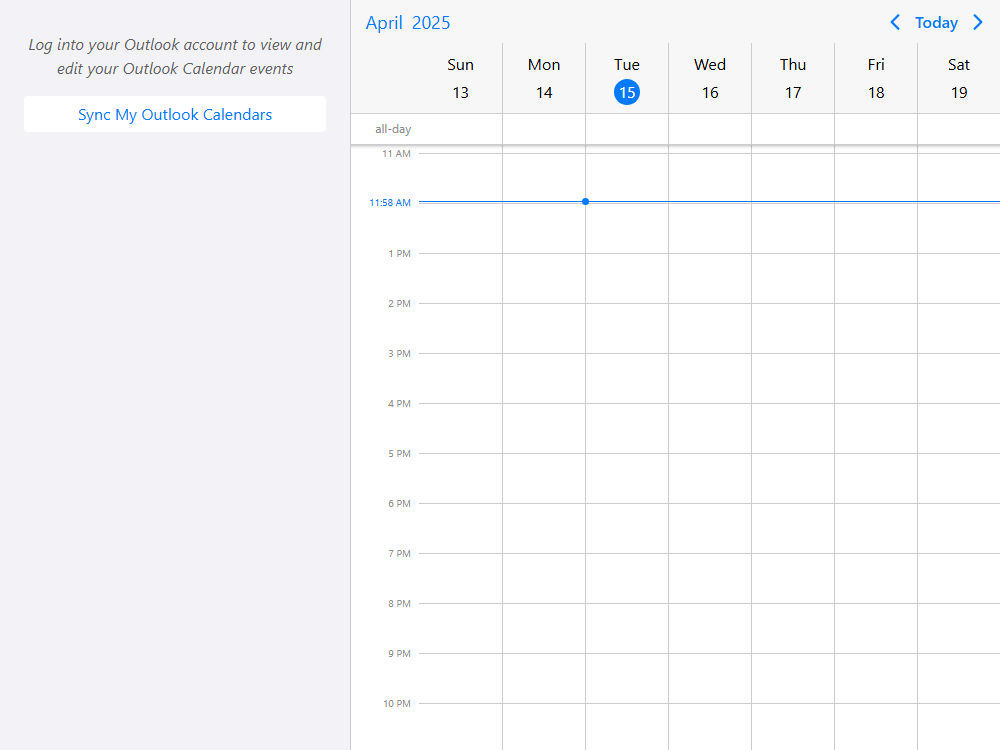Click the 11 AM time label
The width and height of the screenshot is (1000, 750).
click(x=396, y=154)
